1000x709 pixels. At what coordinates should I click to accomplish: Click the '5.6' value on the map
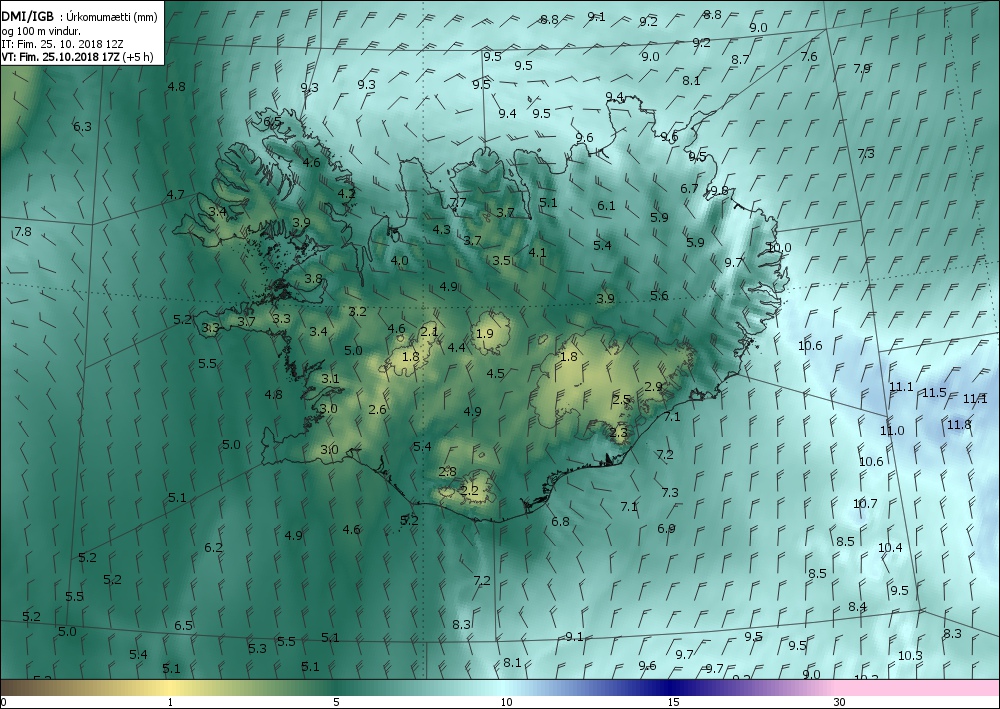click(659, 295)
